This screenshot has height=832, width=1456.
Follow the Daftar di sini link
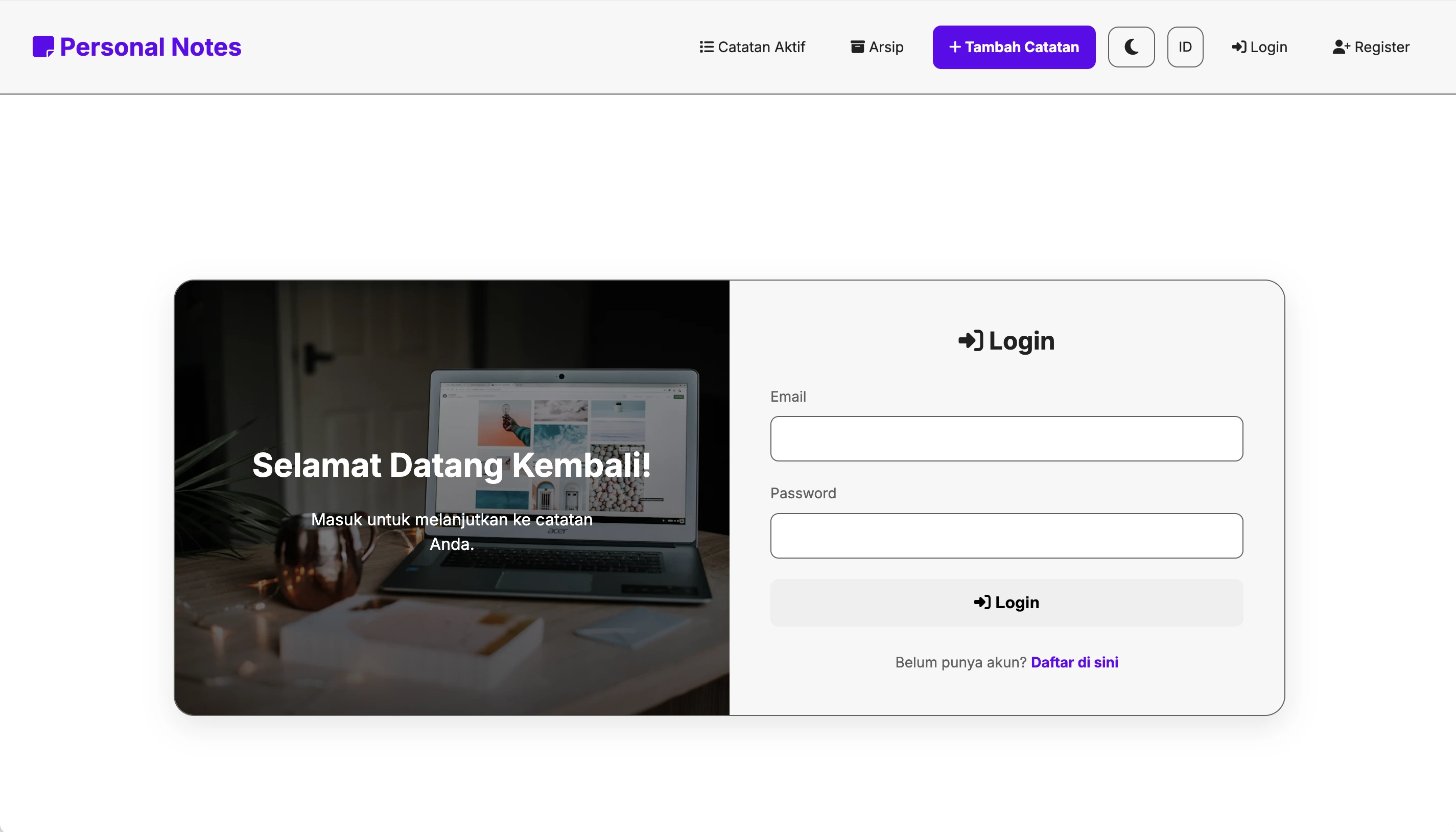tap(1074, 662)
